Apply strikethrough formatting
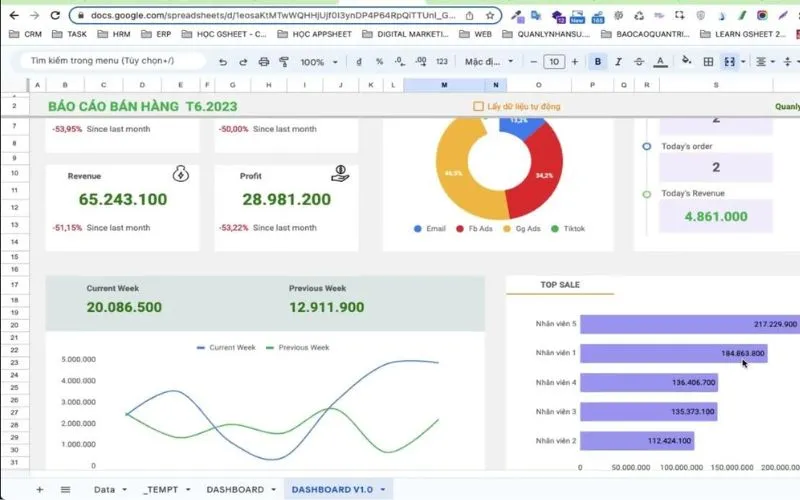The height and width of the screenshot is (500, 800). tap(642, 62)
